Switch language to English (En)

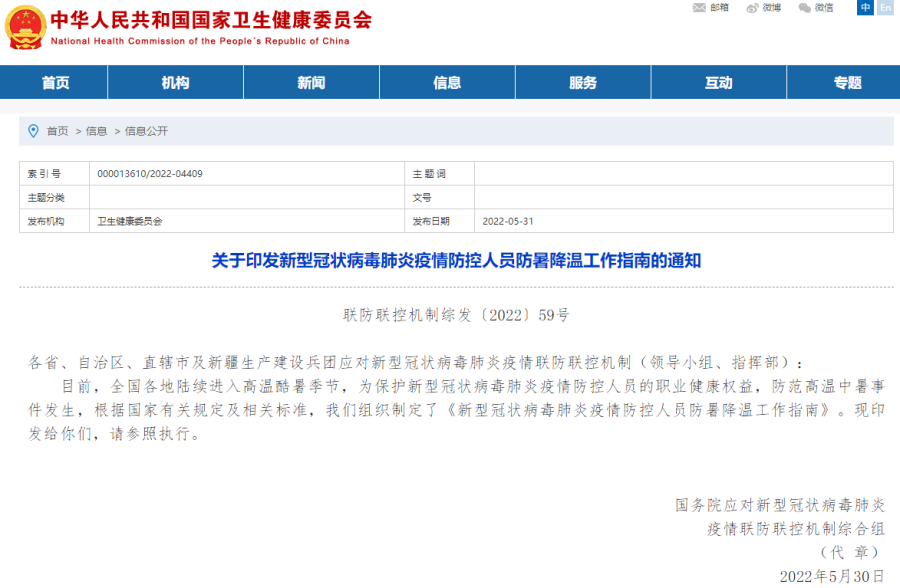pyautogui.click(x=884, y=8)
